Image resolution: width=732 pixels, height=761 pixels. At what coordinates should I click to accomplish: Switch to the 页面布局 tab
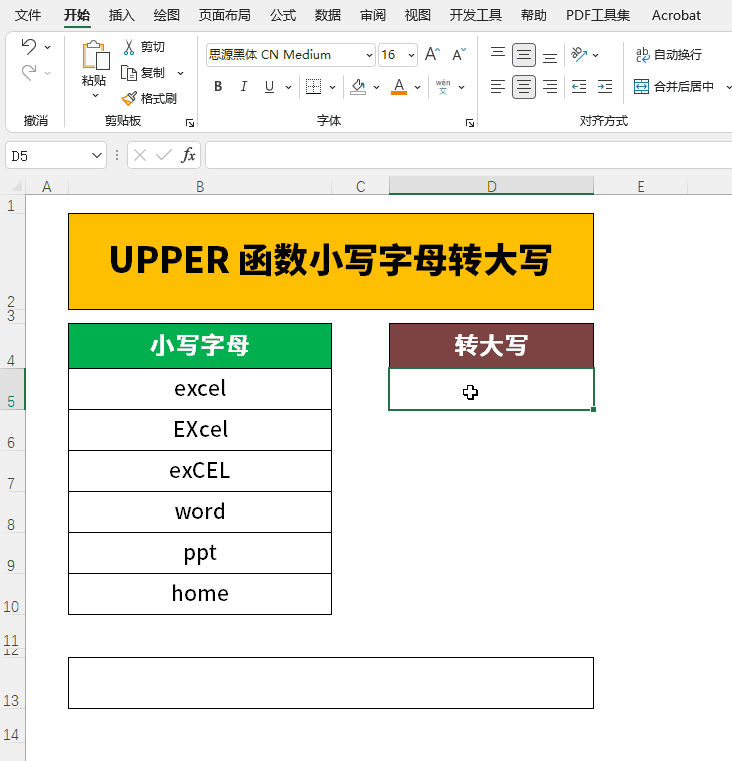(x=225, y=16)
